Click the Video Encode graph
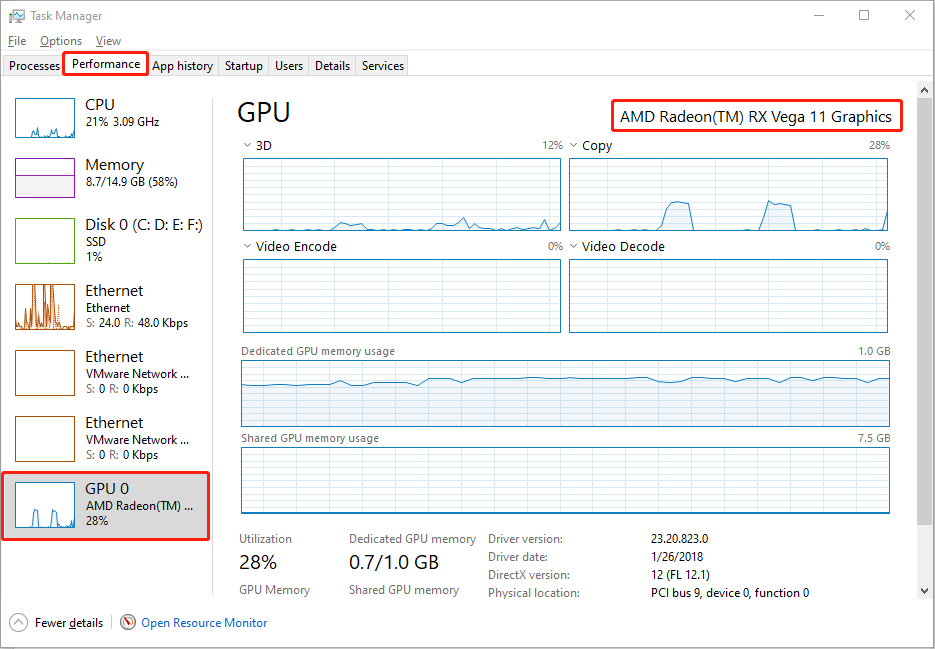935x649 pixels. point(402,296)
